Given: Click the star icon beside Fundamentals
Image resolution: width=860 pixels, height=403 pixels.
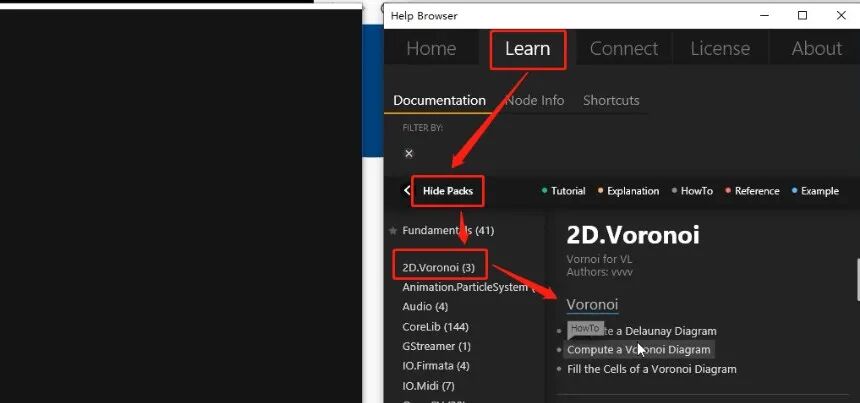Looking at the screenshot, I should [393, 231].
